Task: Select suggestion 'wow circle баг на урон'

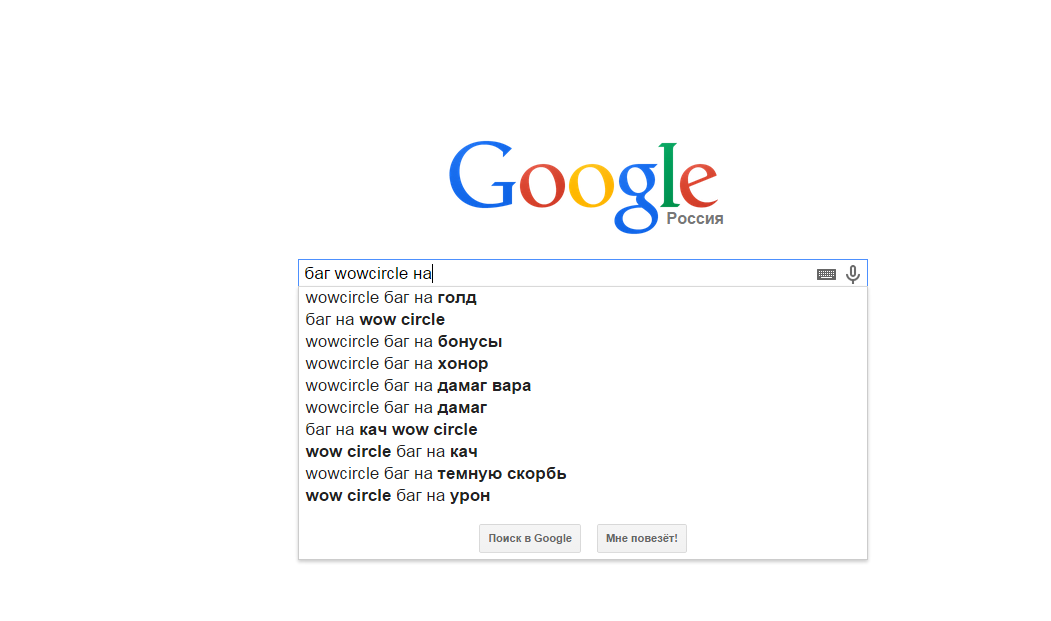Action: (x=582, y=496)
